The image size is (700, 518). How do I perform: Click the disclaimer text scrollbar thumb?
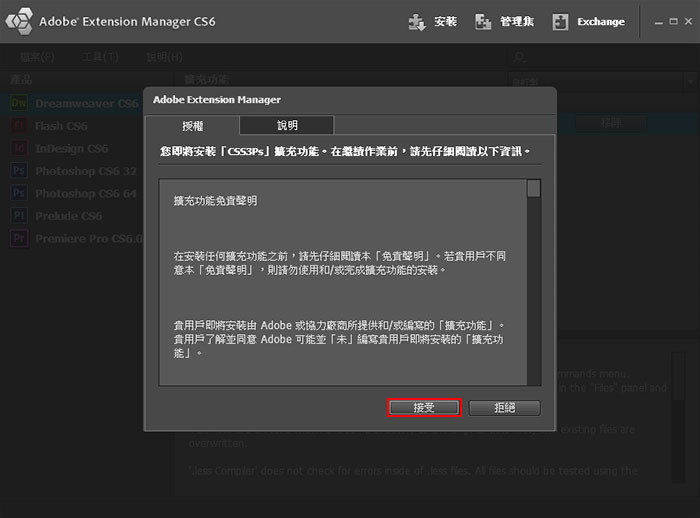533,188
